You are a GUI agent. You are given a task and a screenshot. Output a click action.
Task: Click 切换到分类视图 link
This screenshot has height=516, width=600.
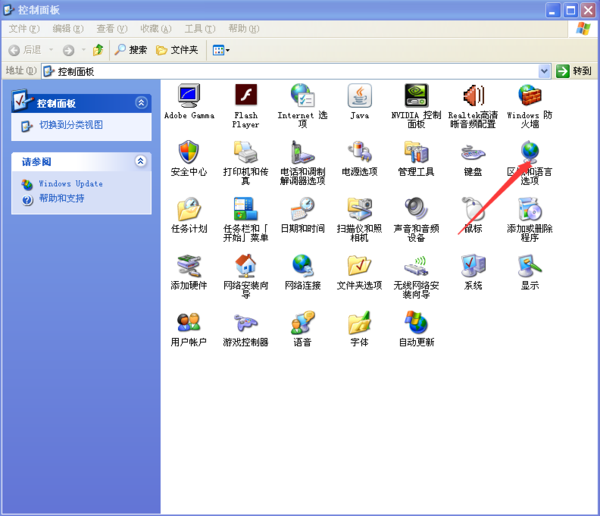coord(71,125)
